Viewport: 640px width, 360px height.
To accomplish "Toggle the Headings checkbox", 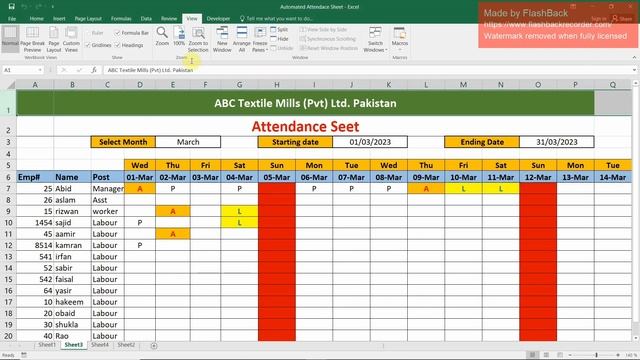I will pyautogui.click(x=118, y=45).
